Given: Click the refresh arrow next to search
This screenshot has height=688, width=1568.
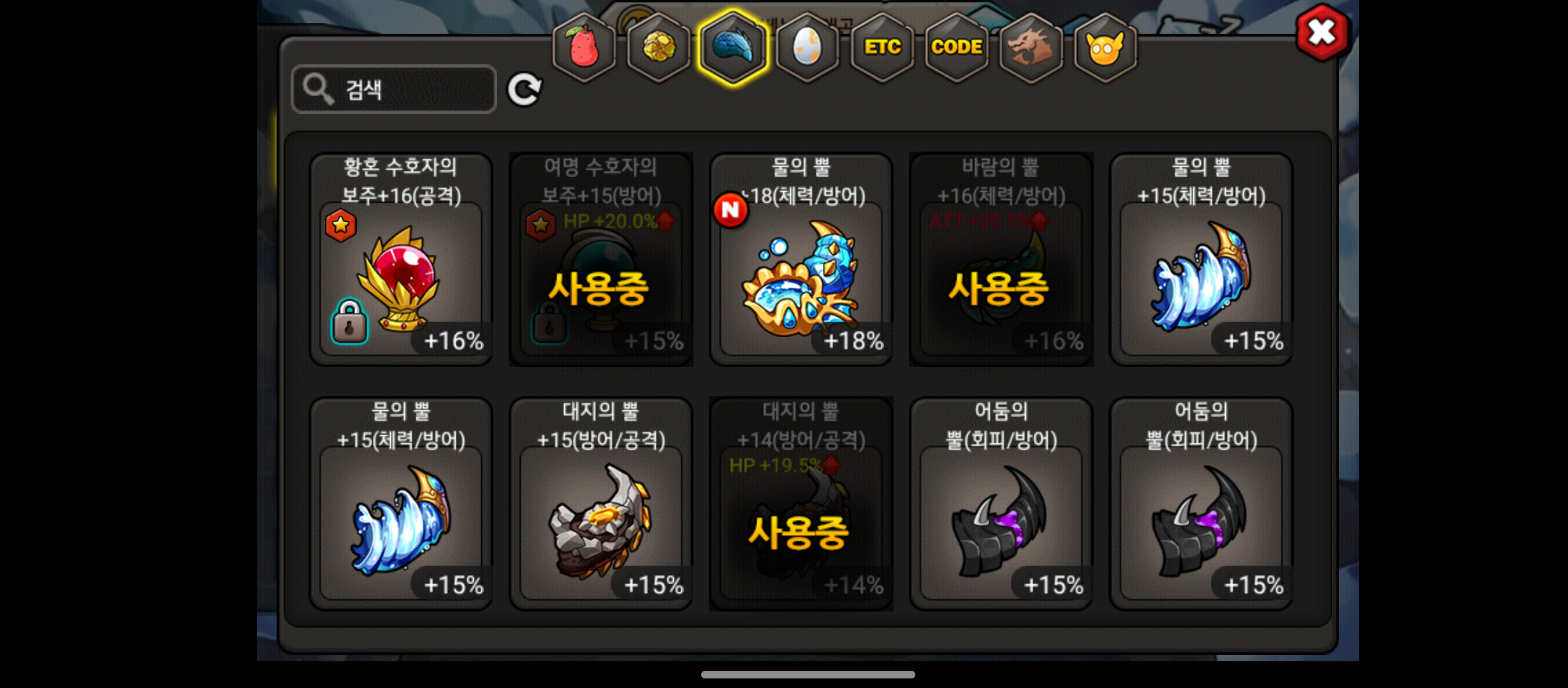Looking at the screenshot, I should coord(525,89).
